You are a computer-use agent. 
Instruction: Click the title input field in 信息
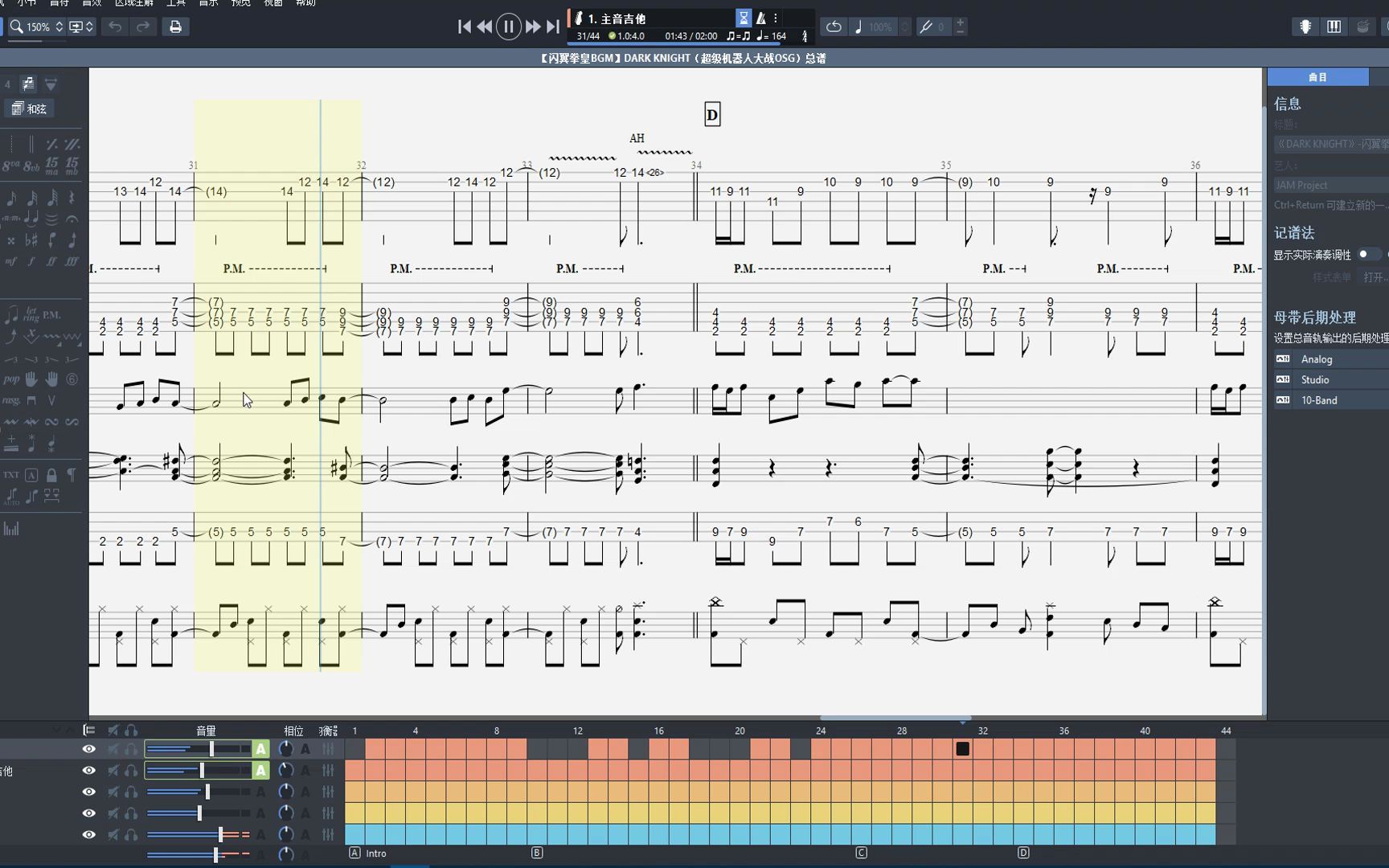(x=1331, y=144)
